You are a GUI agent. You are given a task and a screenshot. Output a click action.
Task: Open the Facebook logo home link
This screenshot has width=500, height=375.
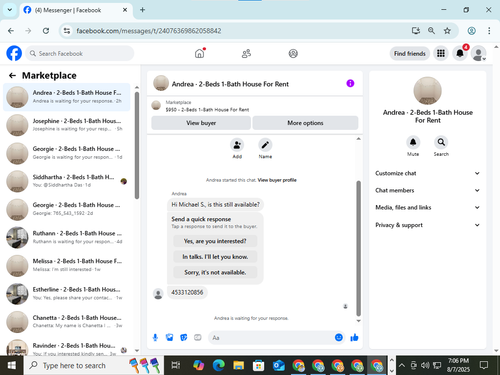coord(14,53)
